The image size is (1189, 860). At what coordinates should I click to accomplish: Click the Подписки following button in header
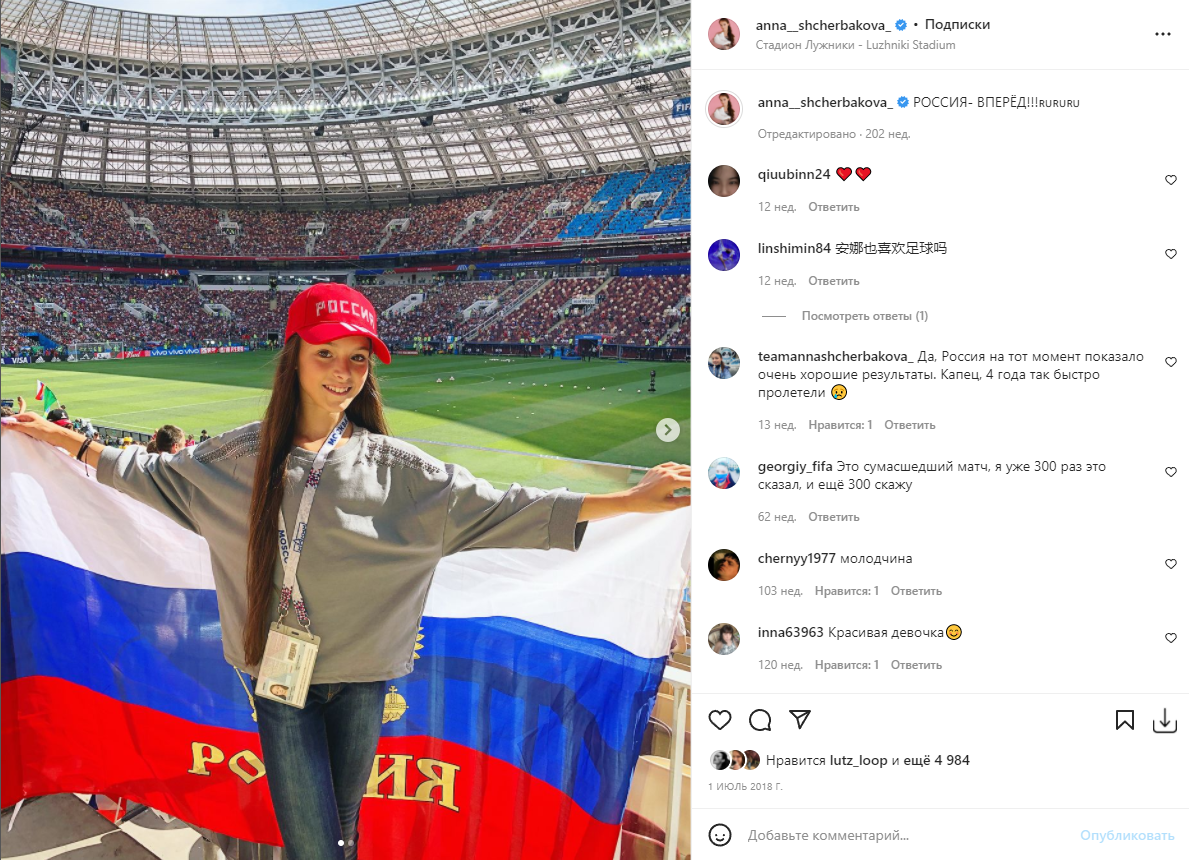(957, 24)
